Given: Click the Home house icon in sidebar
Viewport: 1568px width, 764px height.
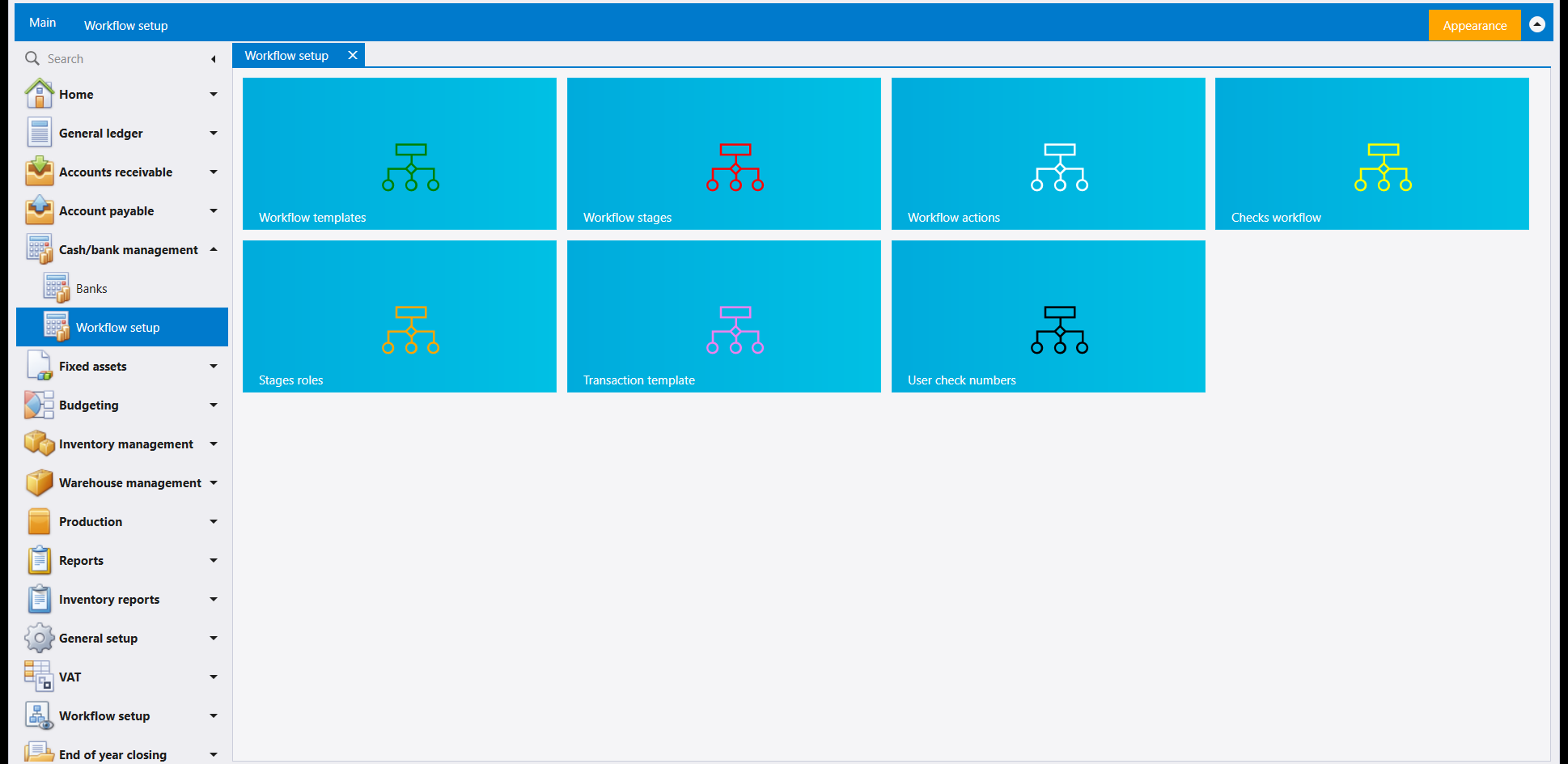Looking at the screenshot, I should (x=39, y=94).
